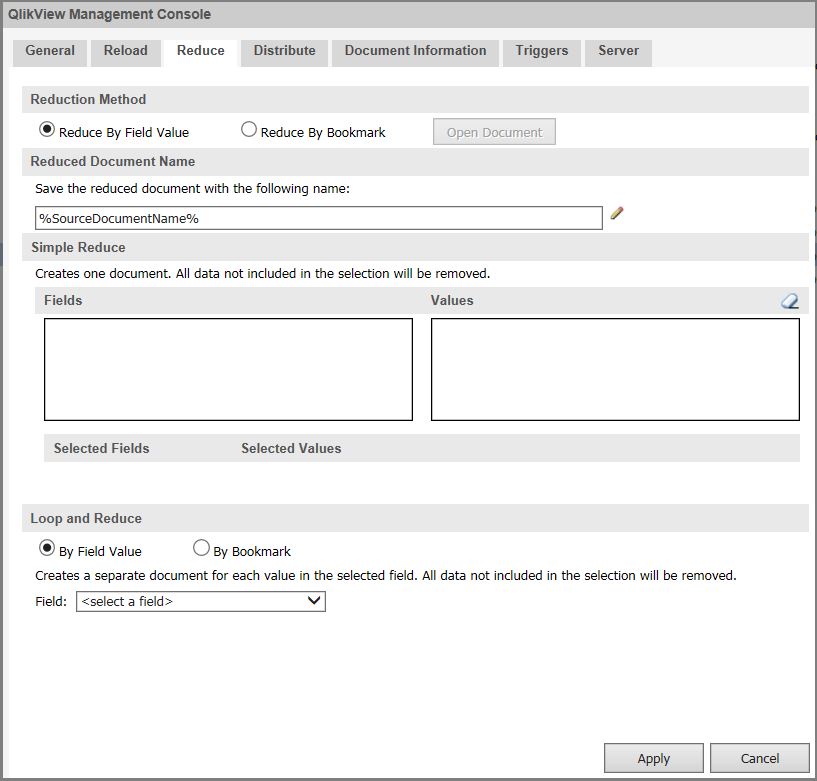
Task: Click the reduced document name input field
Action: pyautogui.click(x=319, y=218)
